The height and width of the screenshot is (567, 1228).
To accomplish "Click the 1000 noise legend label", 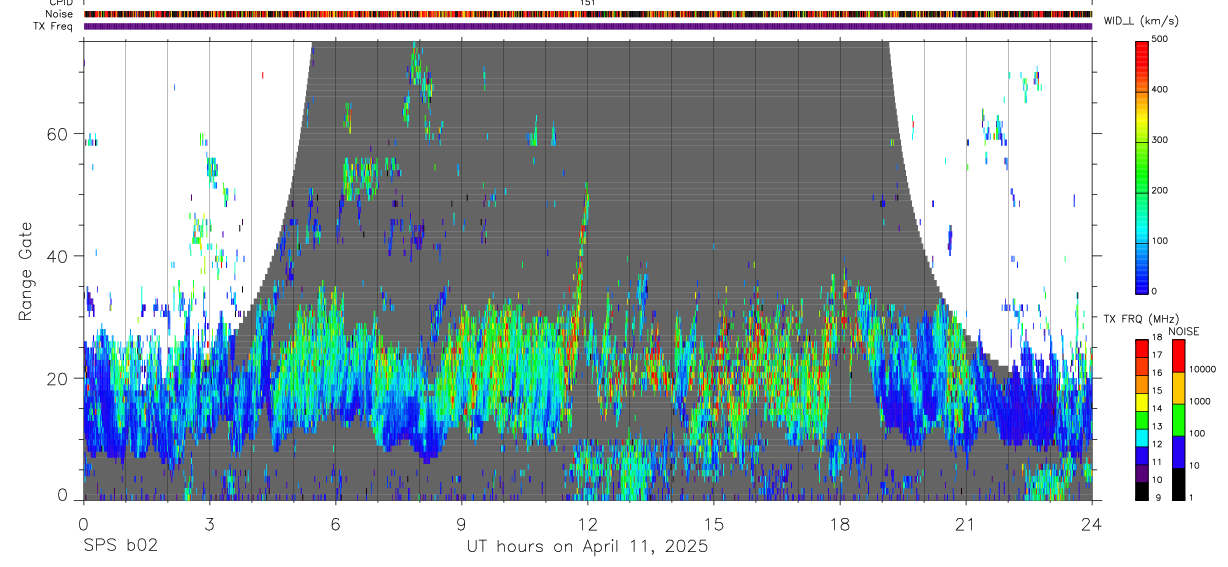I will 1200,401.
